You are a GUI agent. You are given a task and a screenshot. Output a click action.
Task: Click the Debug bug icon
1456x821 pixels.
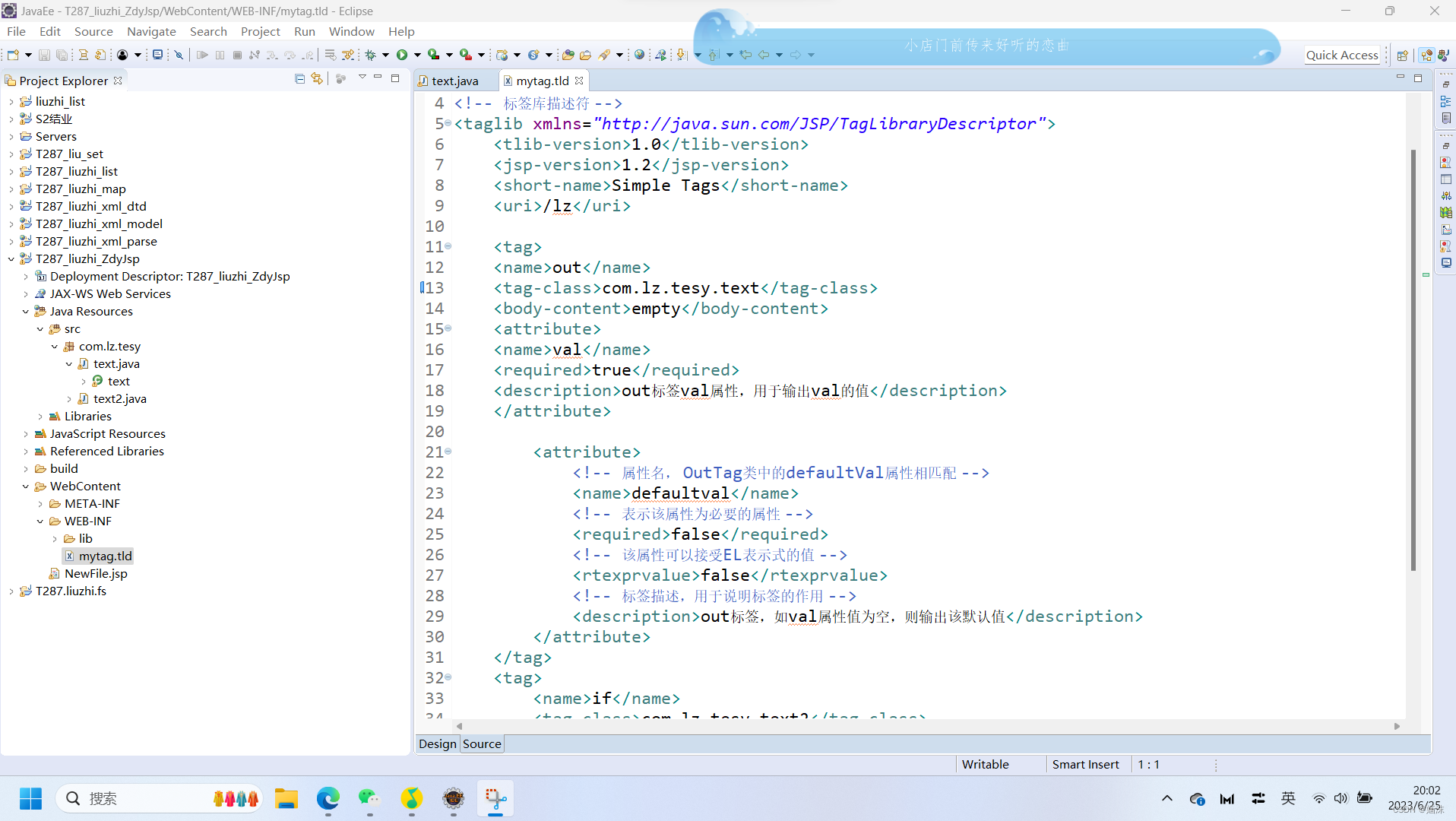(x=371, y=55)
